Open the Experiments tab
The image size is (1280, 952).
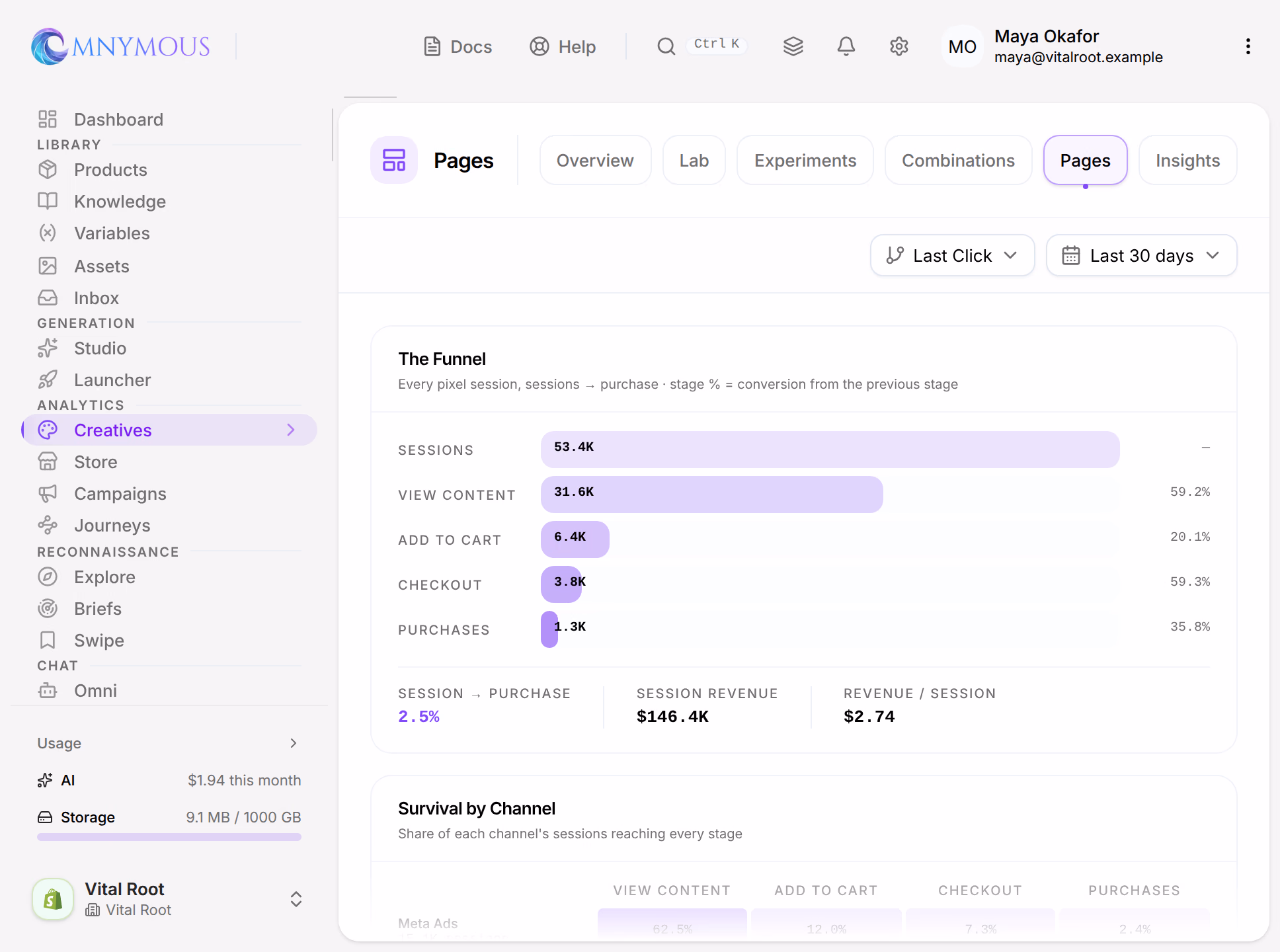click(805, 160)
